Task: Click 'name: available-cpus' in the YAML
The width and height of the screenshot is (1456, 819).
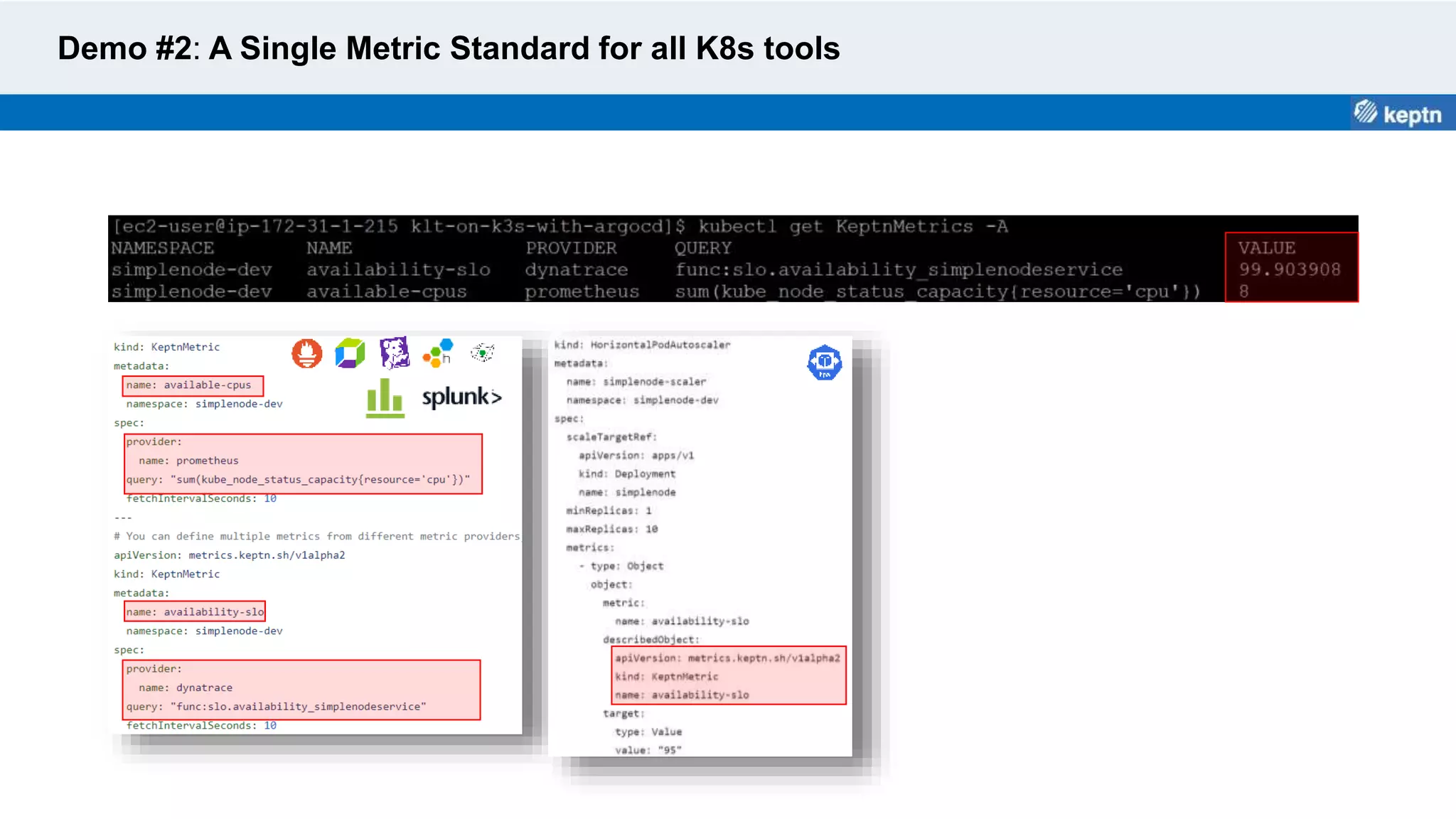Action: (x=188, y=385)
